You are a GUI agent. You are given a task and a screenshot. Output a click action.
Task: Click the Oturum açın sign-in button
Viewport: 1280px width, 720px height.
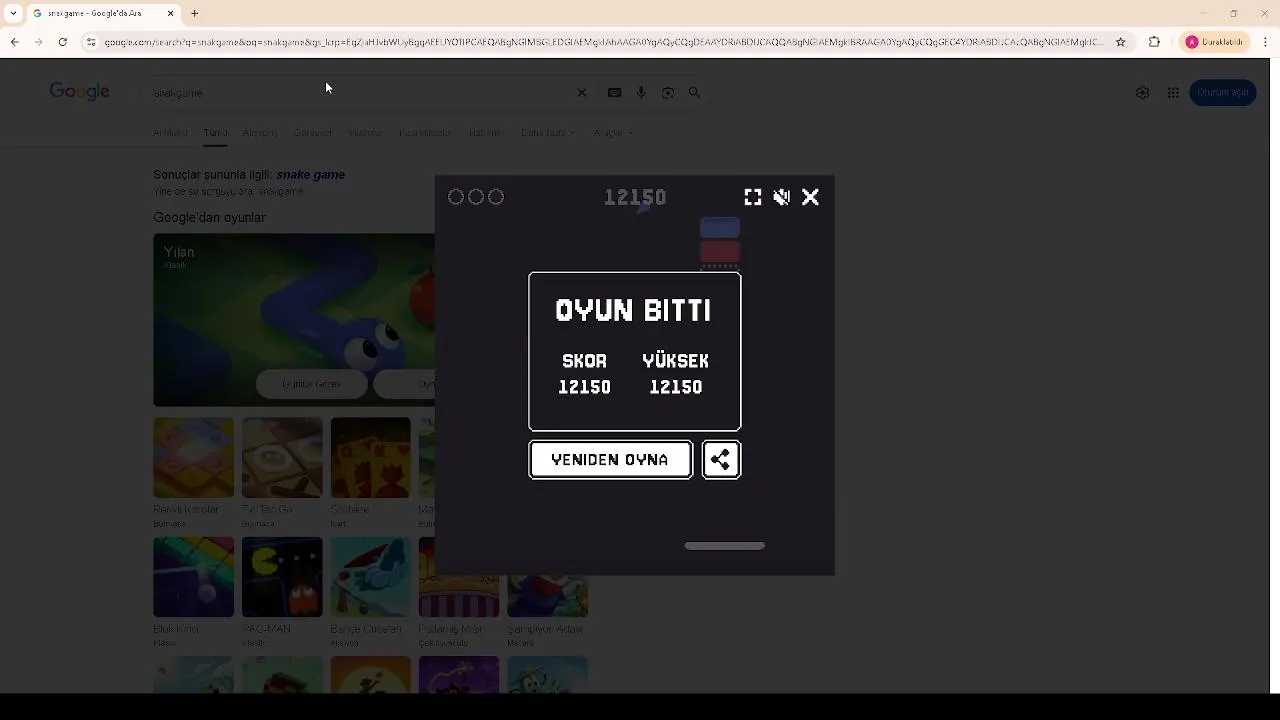click(x=1222, y=92)
